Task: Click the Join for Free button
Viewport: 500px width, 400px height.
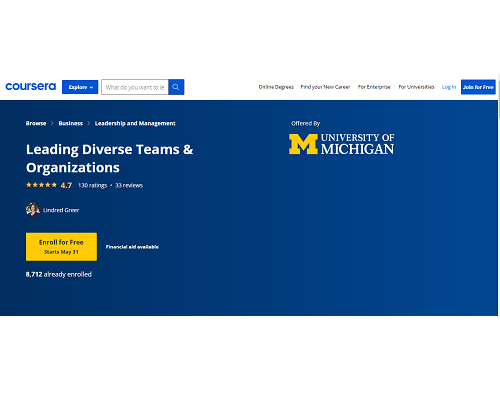Action: click(478, 87)
